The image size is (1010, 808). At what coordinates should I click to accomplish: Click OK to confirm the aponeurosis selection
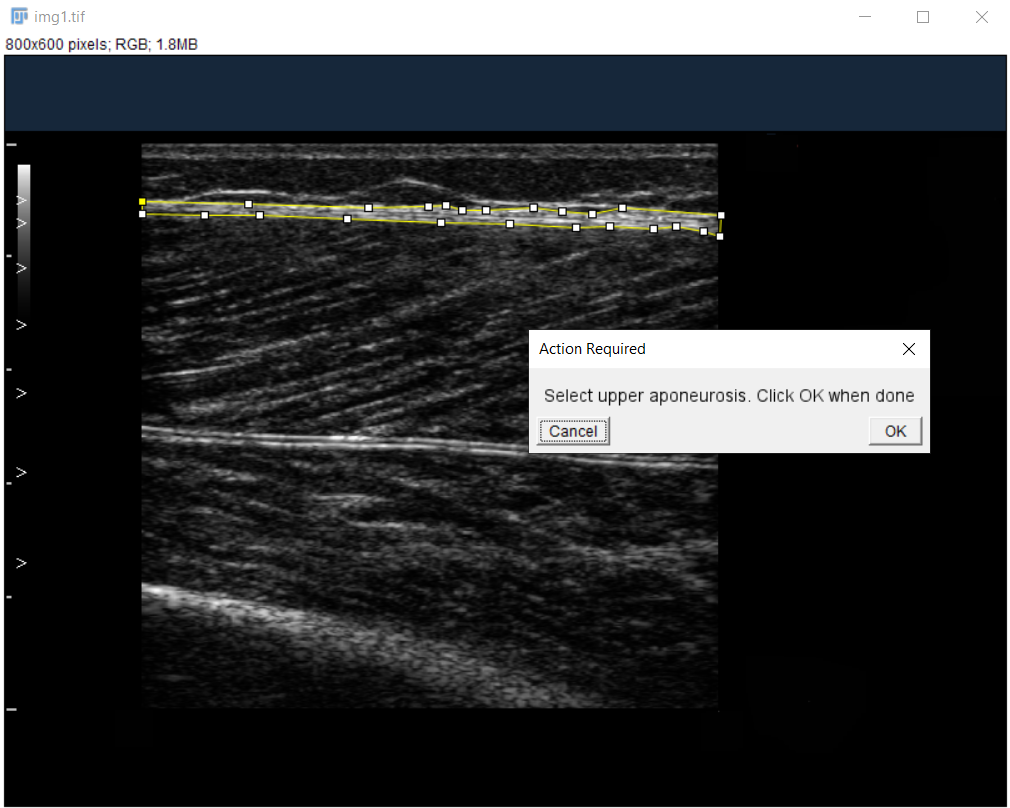coord(895,431)
